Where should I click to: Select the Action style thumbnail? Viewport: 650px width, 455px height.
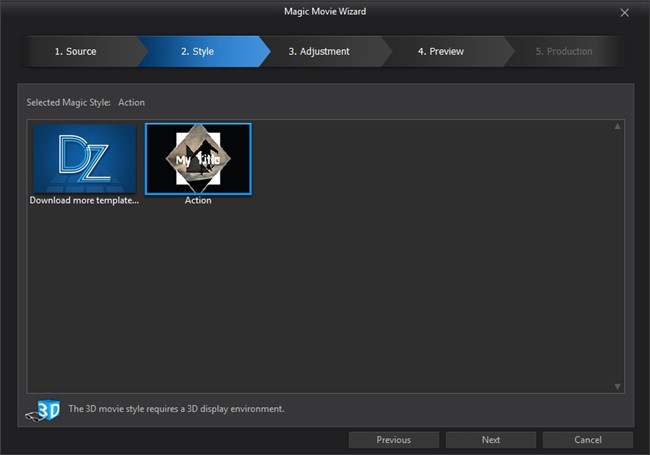pyautogui.click(x=198, y=159)
